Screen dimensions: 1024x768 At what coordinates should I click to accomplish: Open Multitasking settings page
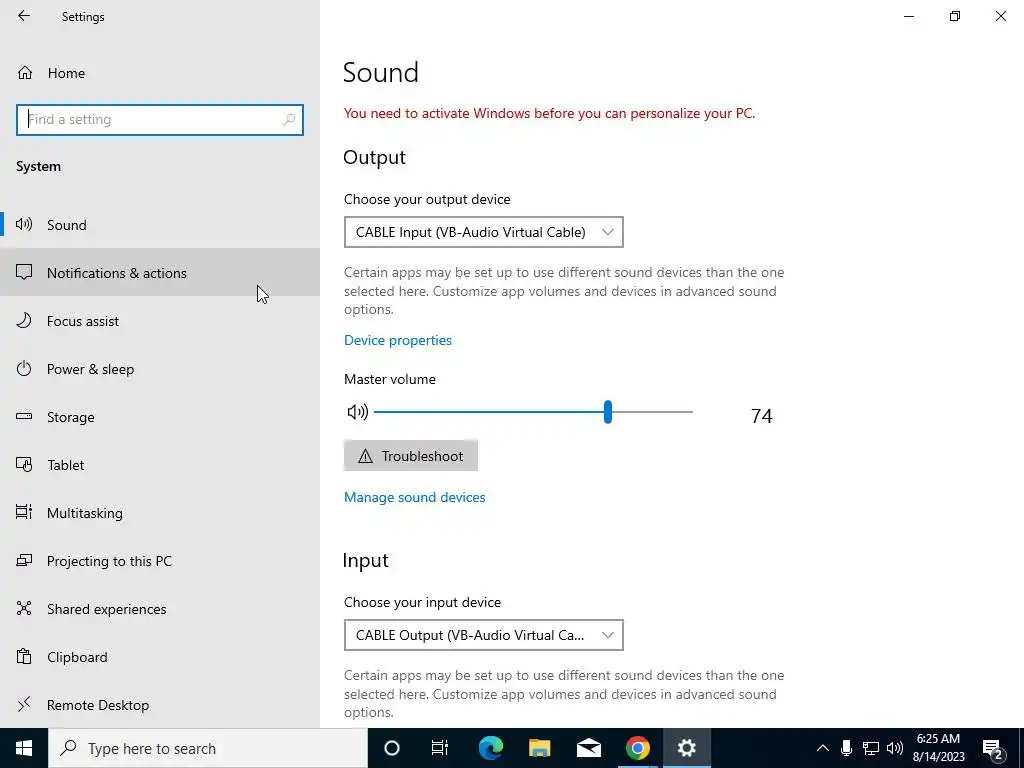tap(160, 513)
